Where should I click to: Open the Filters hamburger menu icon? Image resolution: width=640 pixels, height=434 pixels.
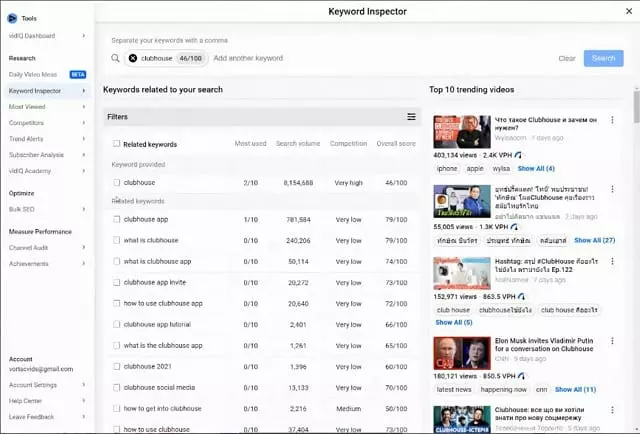(x=411, y=117)
